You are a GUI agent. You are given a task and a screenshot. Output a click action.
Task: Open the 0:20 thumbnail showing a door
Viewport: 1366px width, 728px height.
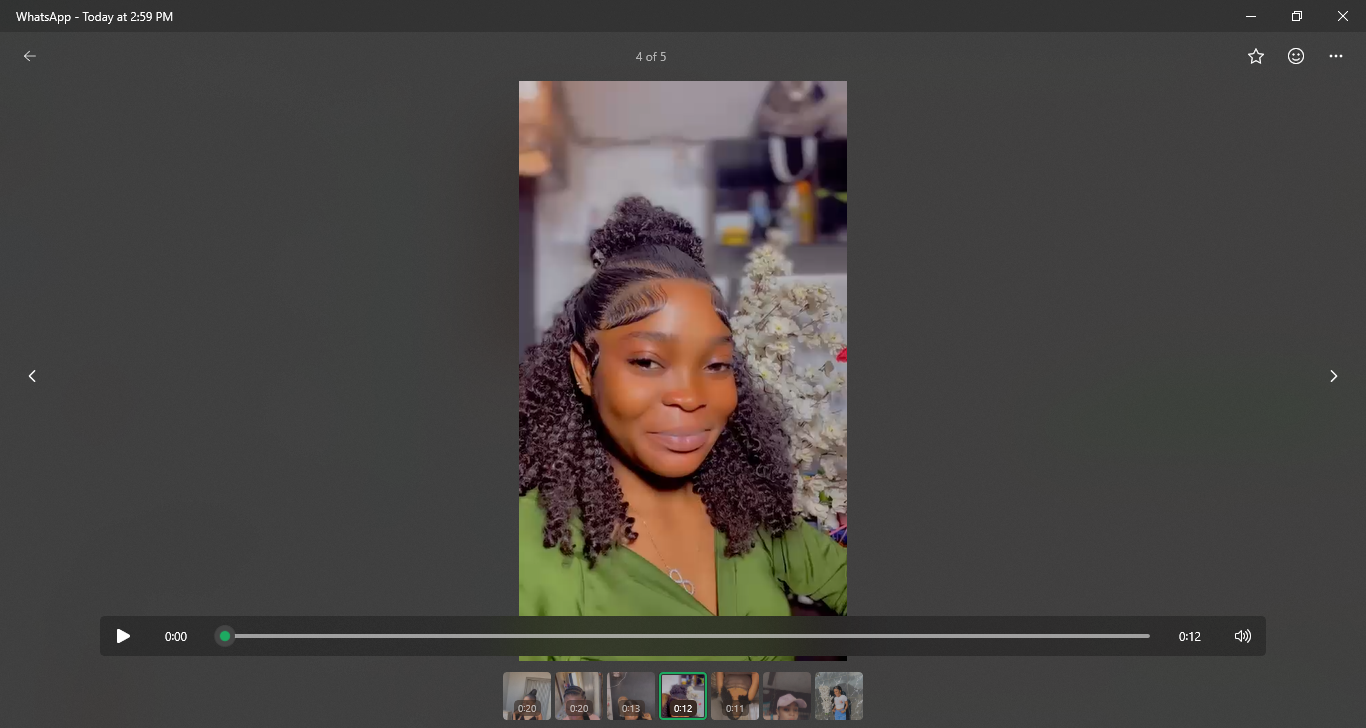tap(527, 696)
